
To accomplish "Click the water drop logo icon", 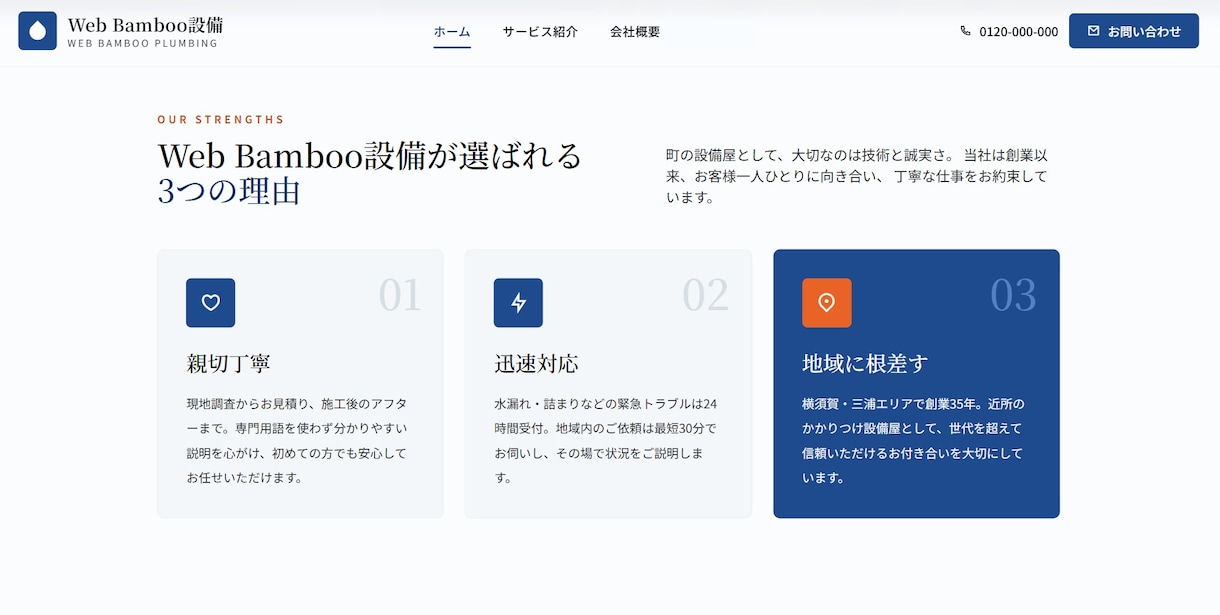I will [37, 31].
